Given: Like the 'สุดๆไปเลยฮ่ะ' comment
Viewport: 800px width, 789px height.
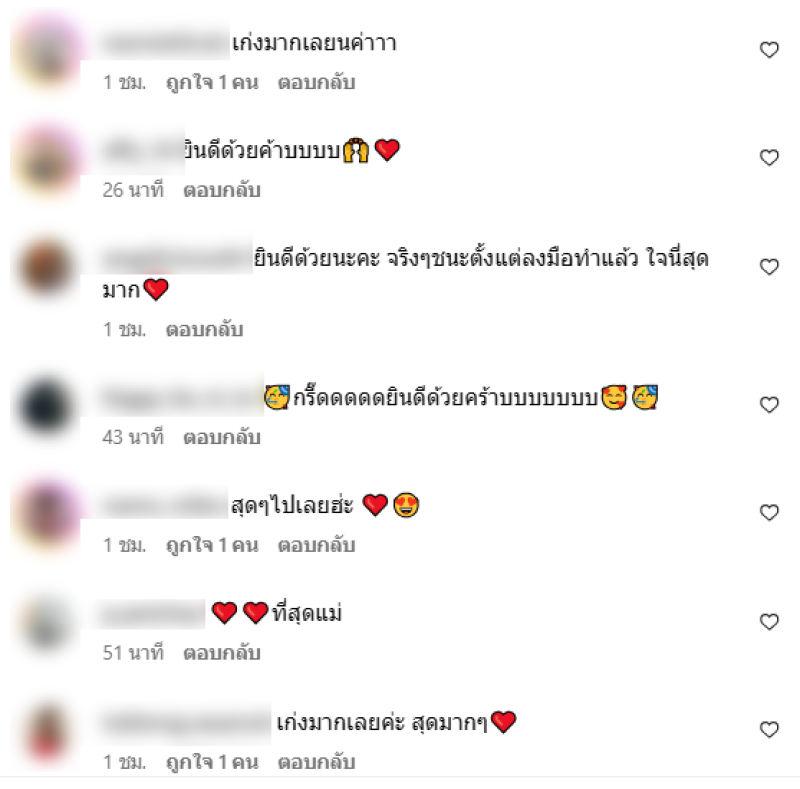Looking at the screenshot, I should (x=769, y=512).
